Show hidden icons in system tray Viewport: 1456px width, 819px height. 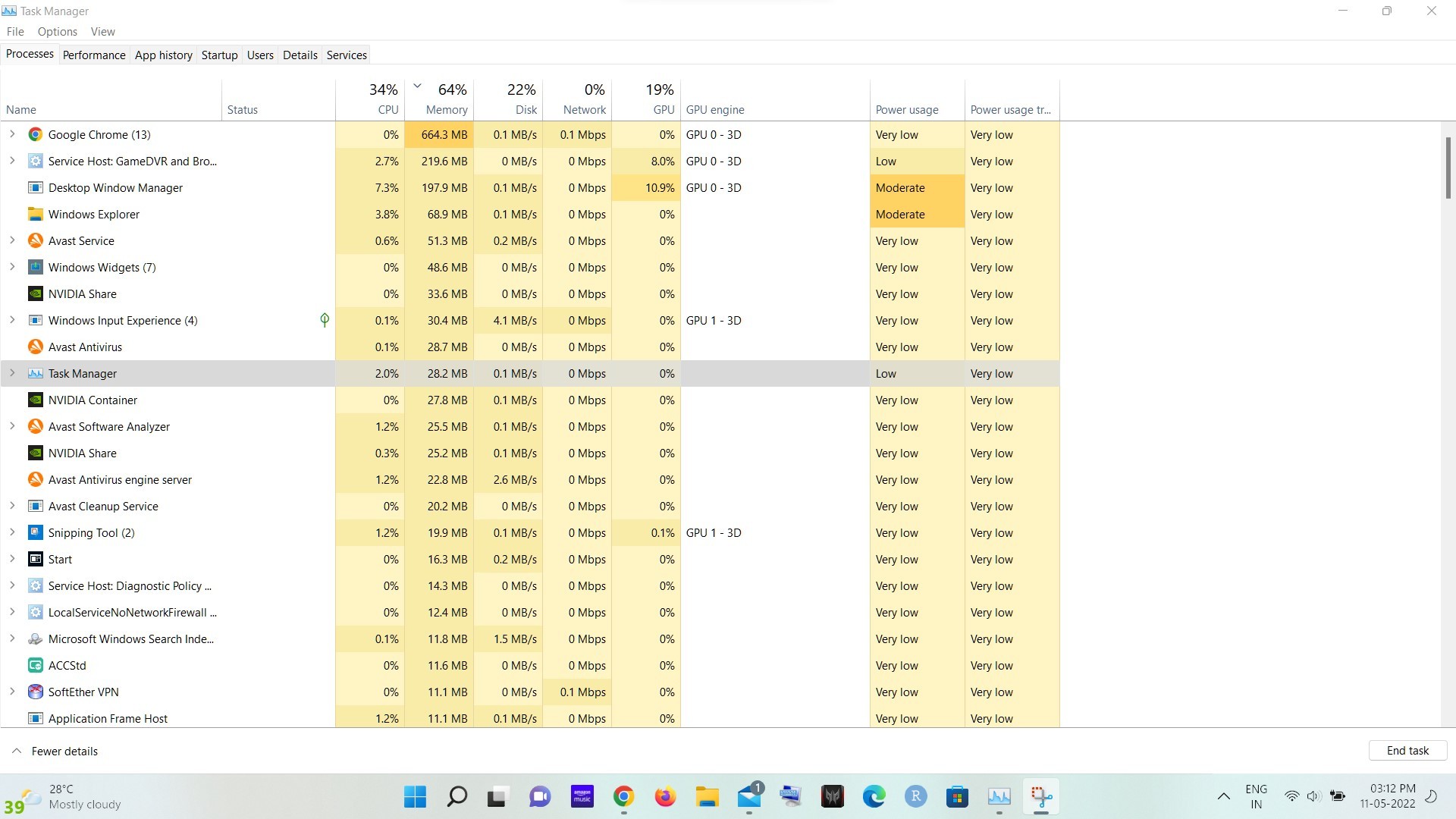pos(1223,797)
